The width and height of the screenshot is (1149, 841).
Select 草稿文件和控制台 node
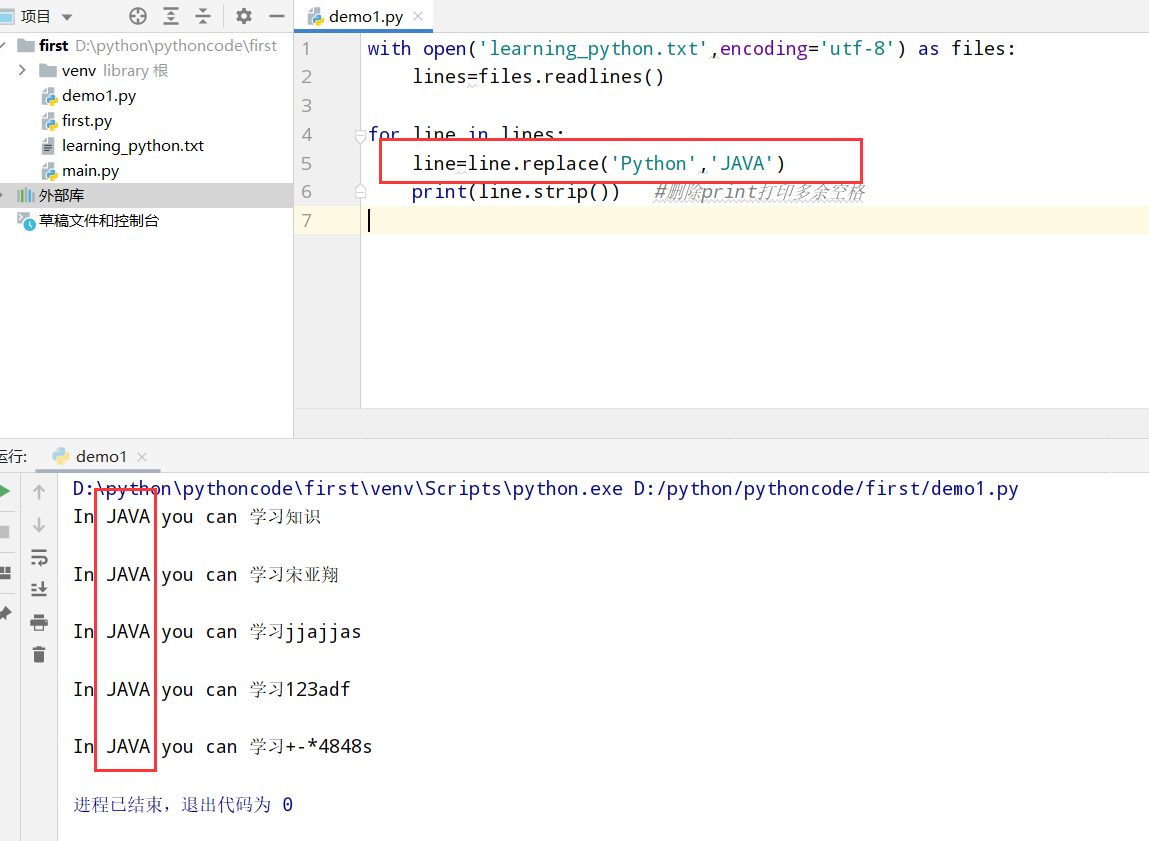(98, 221)
